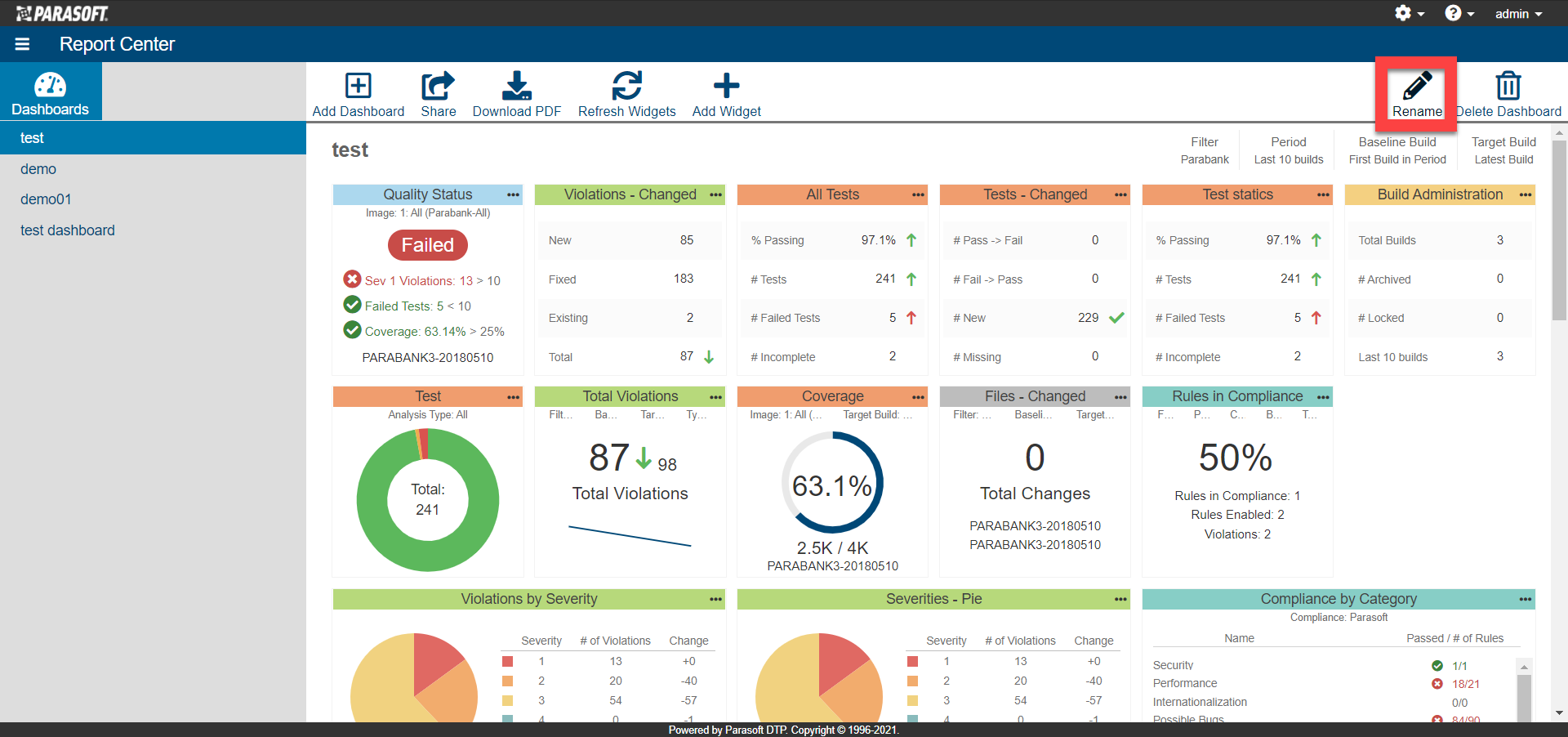Click the 50% Rules in Compliance value

[x=1236, y=458]
